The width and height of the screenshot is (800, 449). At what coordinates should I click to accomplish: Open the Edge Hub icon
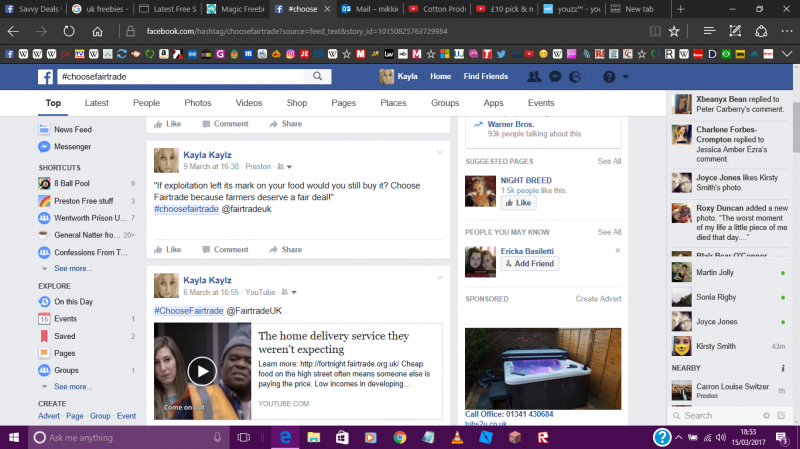tap(709, 31)
